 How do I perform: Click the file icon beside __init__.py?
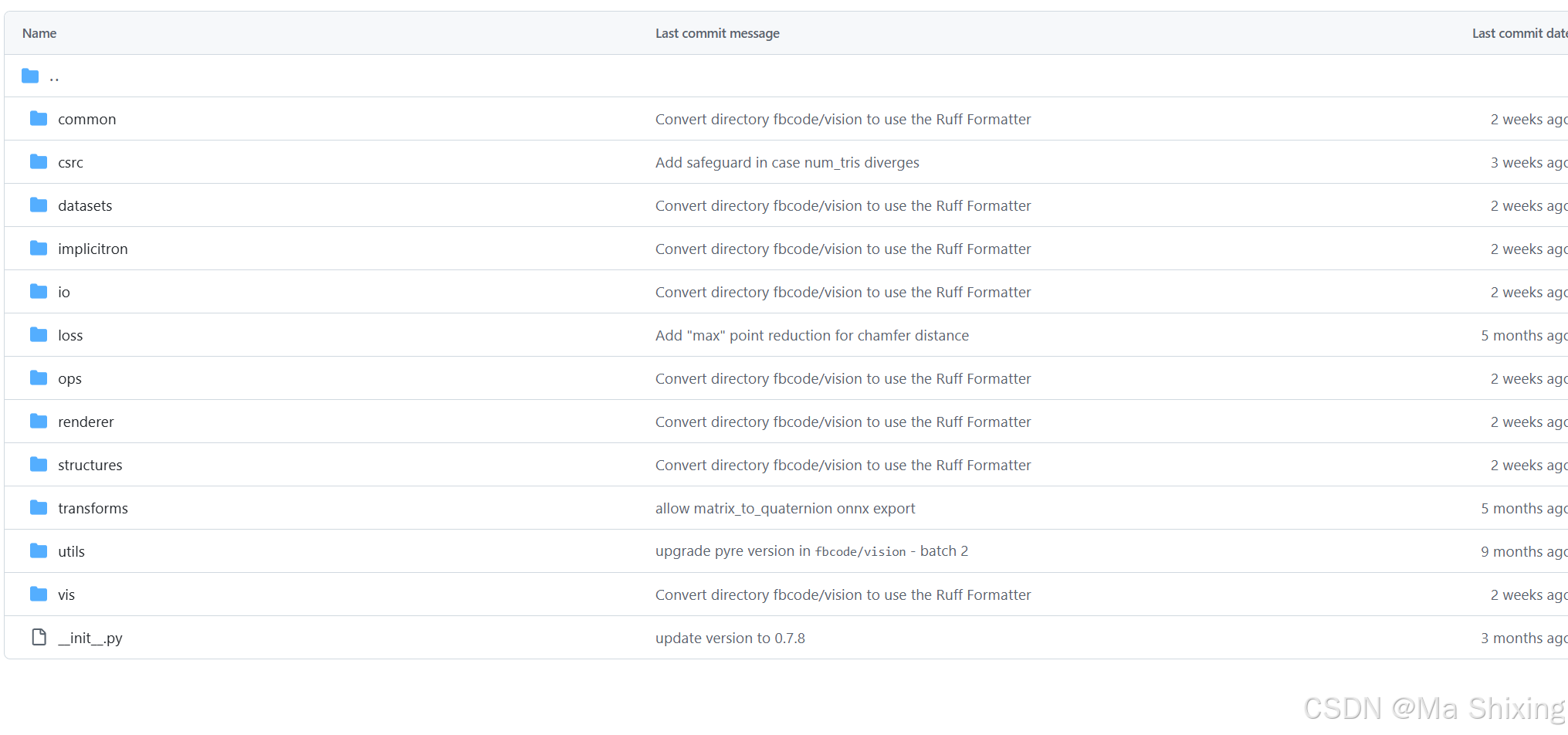click(39, 637)
